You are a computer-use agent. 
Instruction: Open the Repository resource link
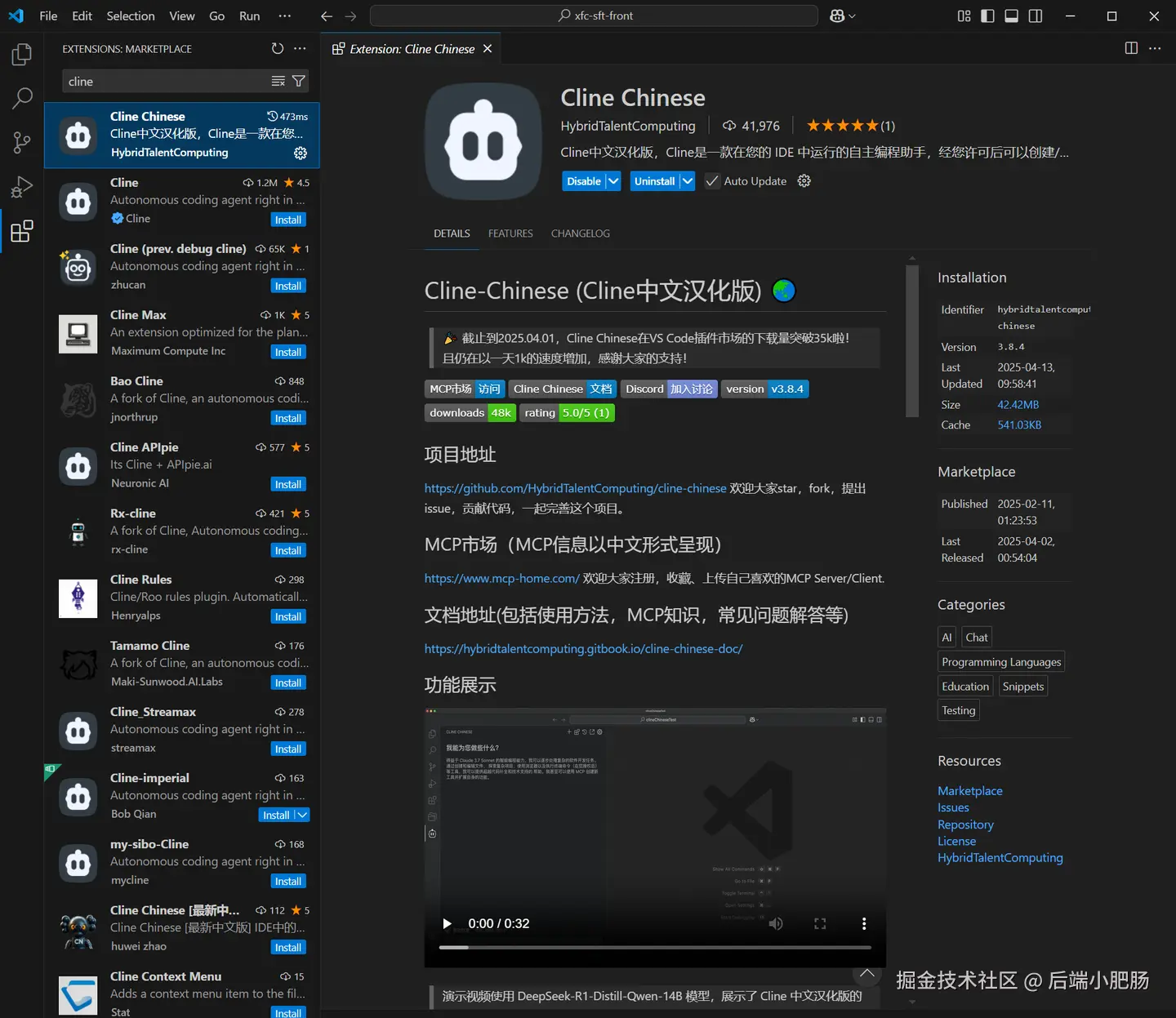[x=965, y=825]
